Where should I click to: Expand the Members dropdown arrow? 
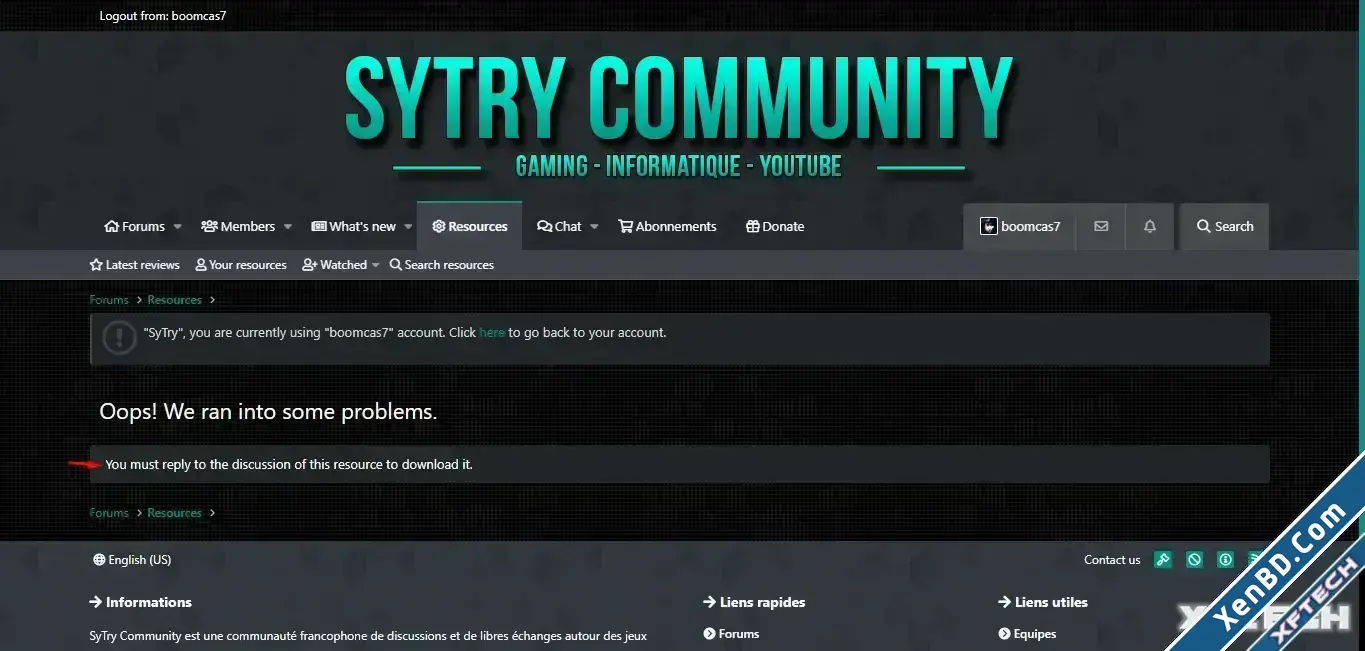(287, 227)
